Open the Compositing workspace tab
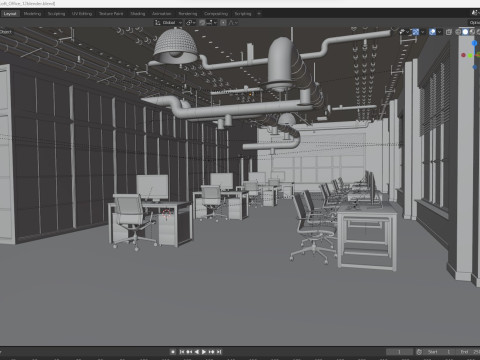This screenshot has width=480, height=360. [216, 14]
